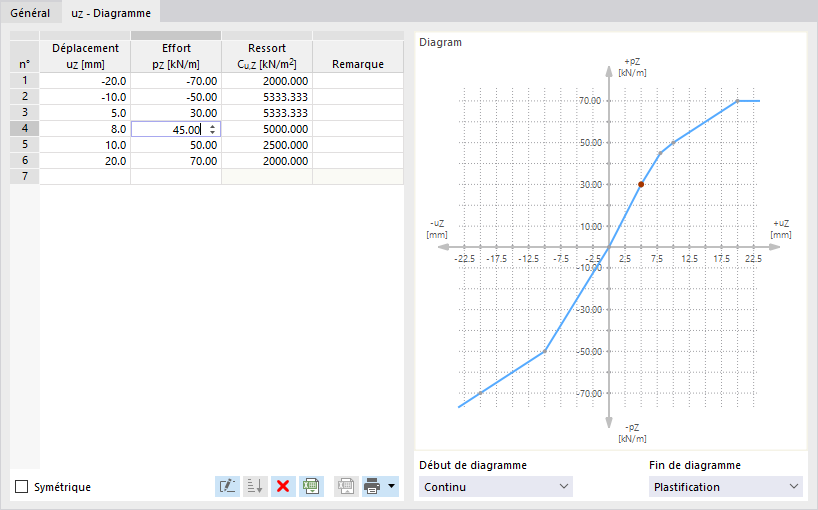This screenshot has height=510, width=818.
Task: Click displacement cell 8.0
Action: coord(85,129)
